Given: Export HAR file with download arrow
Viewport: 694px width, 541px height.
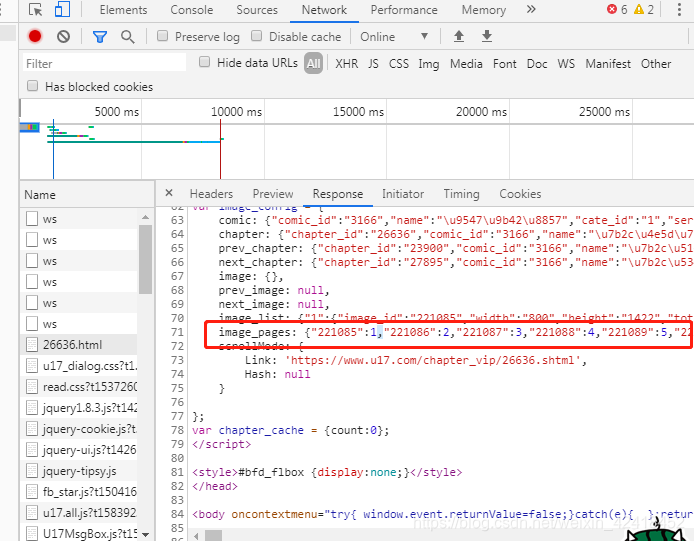Looking at the screenshot, I should point(487,36).
